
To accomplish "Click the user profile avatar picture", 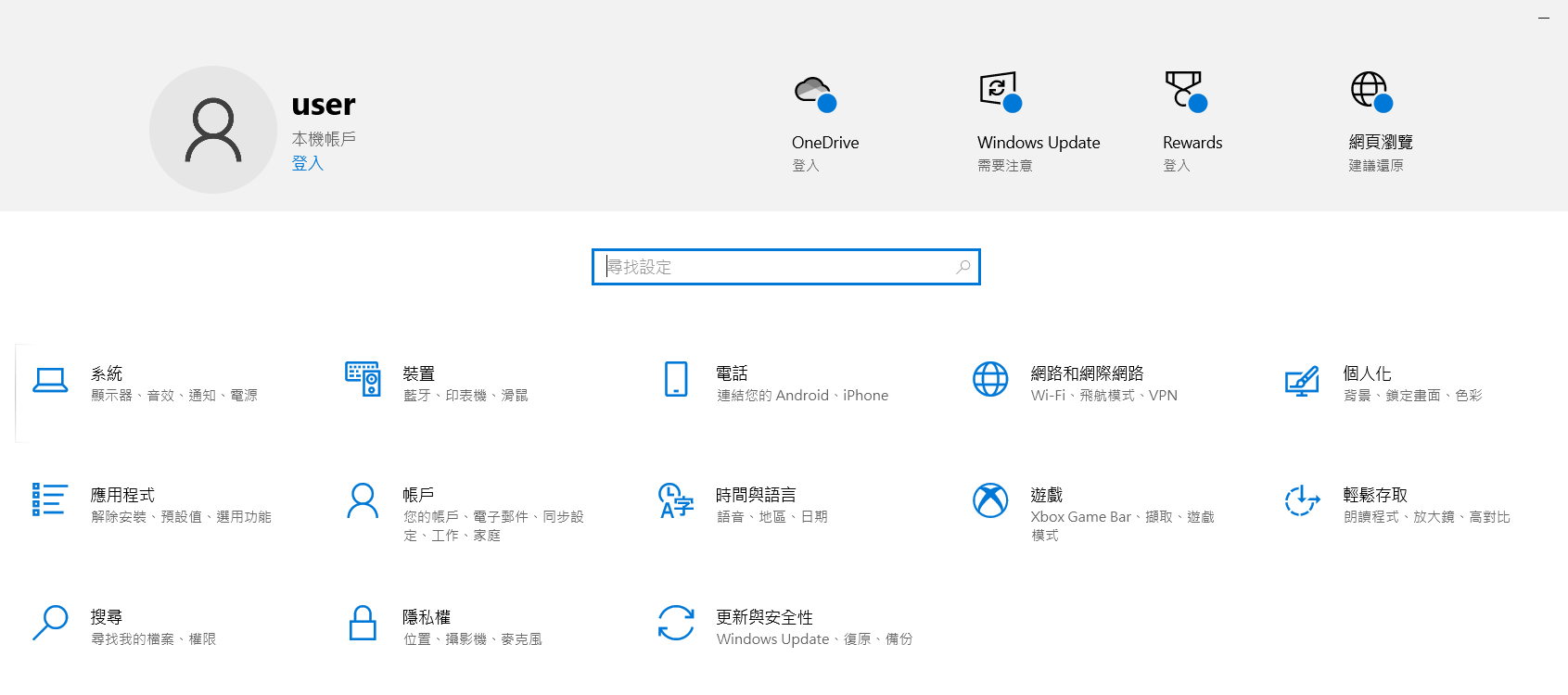I will click(x=213, y=130).
